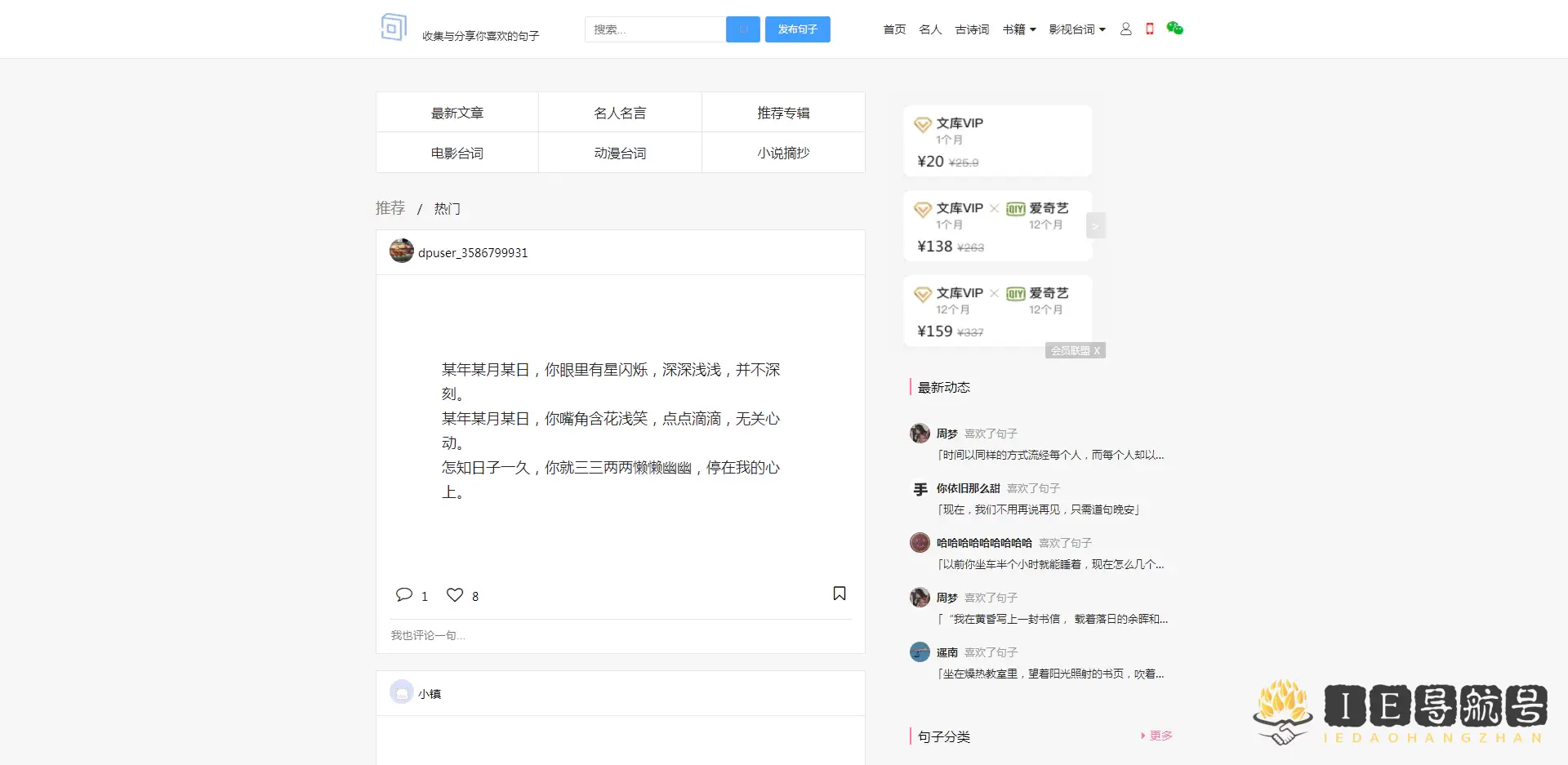Open WeChat sharing via the green icon
The height and width of the screenshot is (765, 1568).
tap(1175, 29)
